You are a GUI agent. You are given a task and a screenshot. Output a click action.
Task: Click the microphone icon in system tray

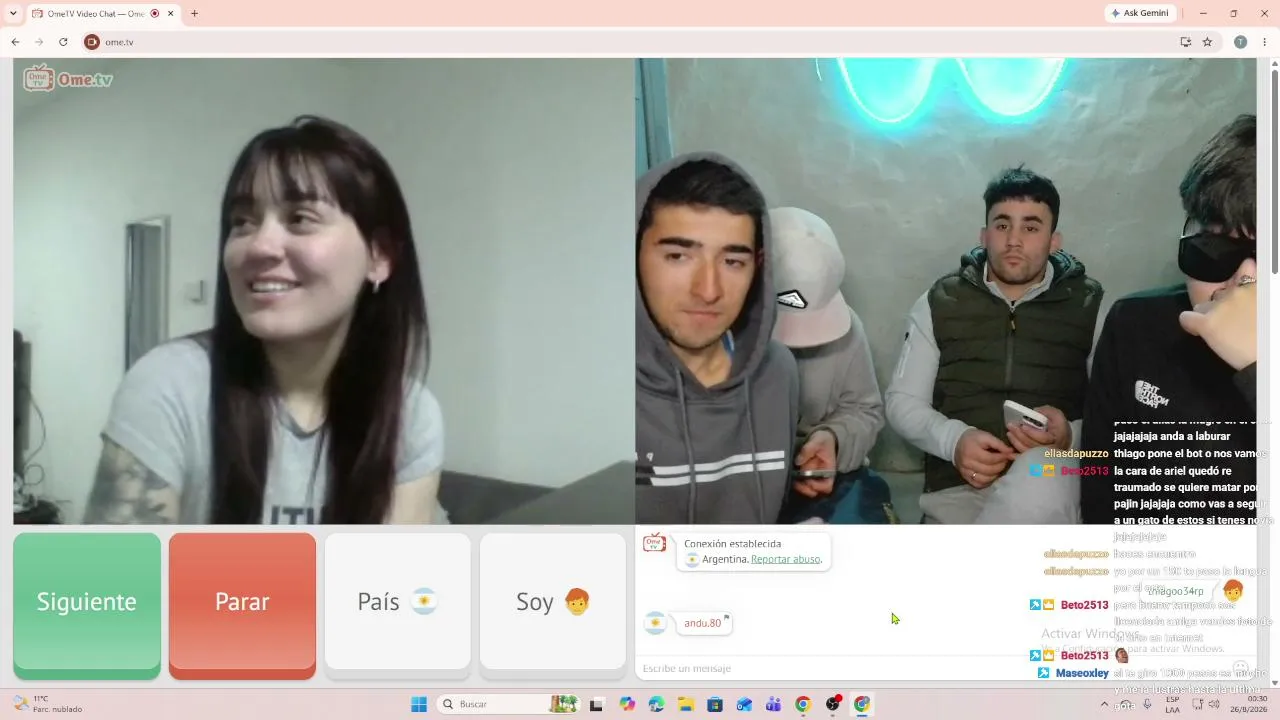click(x=1147, y=704)
